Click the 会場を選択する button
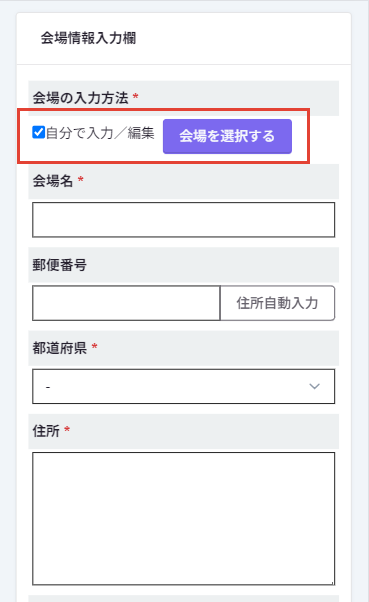 pyautogui.click(x=227, y=136)
